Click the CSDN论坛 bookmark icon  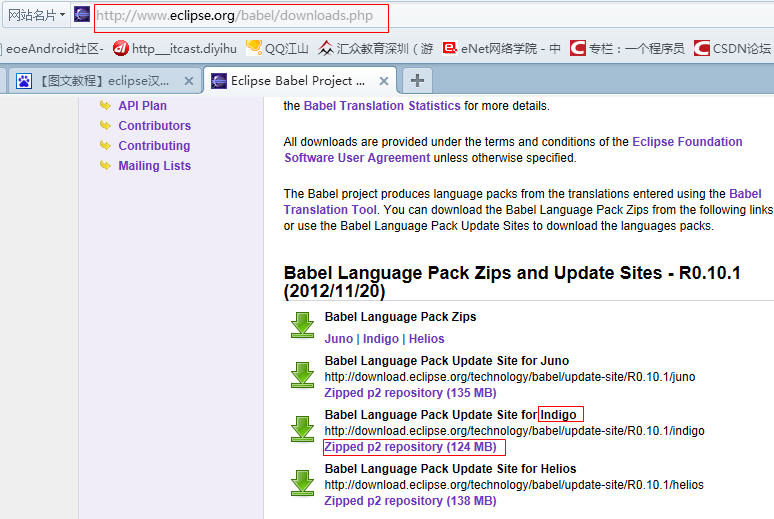pyautogui.click(x=701, y=48)
